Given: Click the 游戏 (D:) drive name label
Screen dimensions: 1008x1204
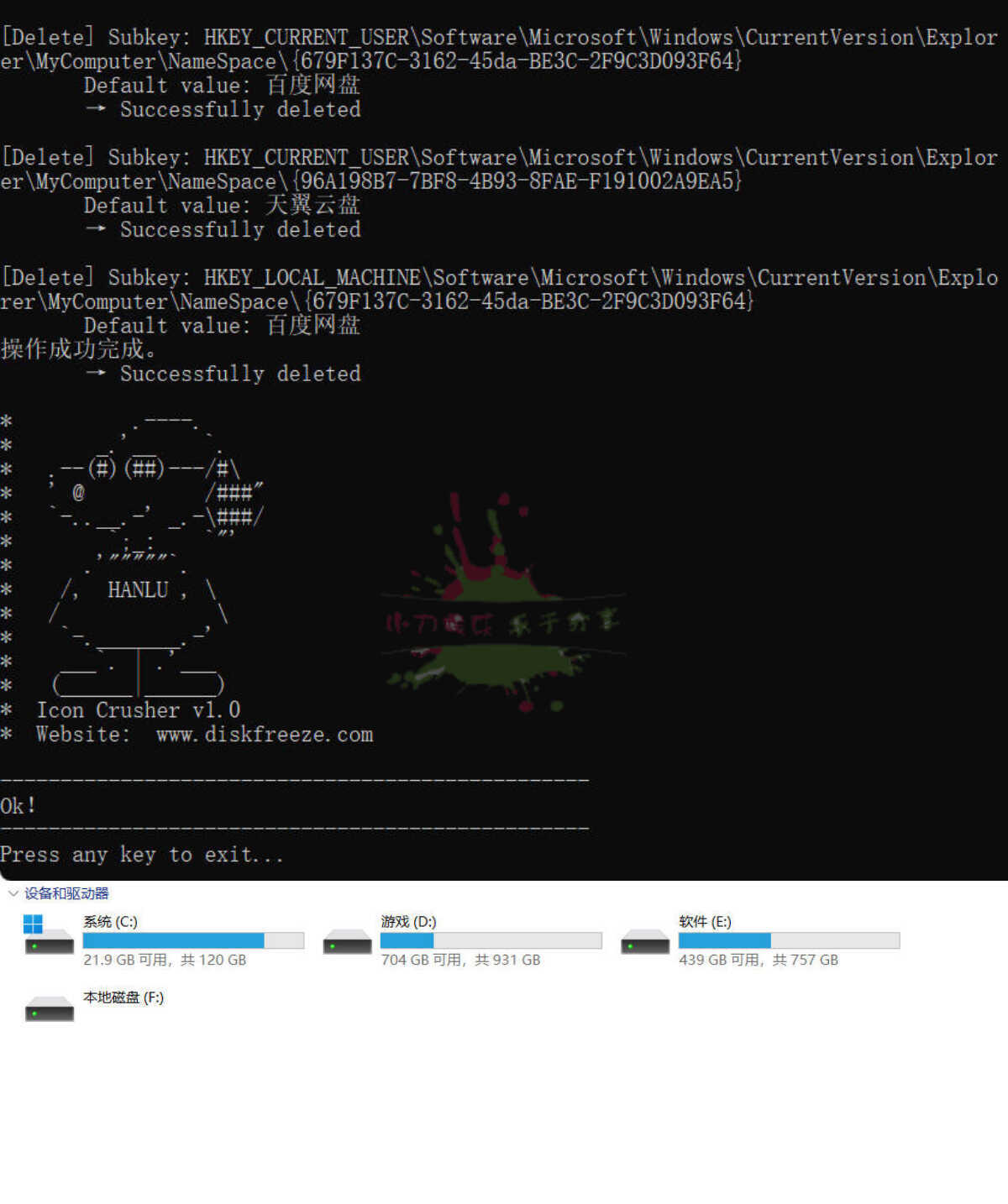Looking at the screenshot, I should 408,922.
